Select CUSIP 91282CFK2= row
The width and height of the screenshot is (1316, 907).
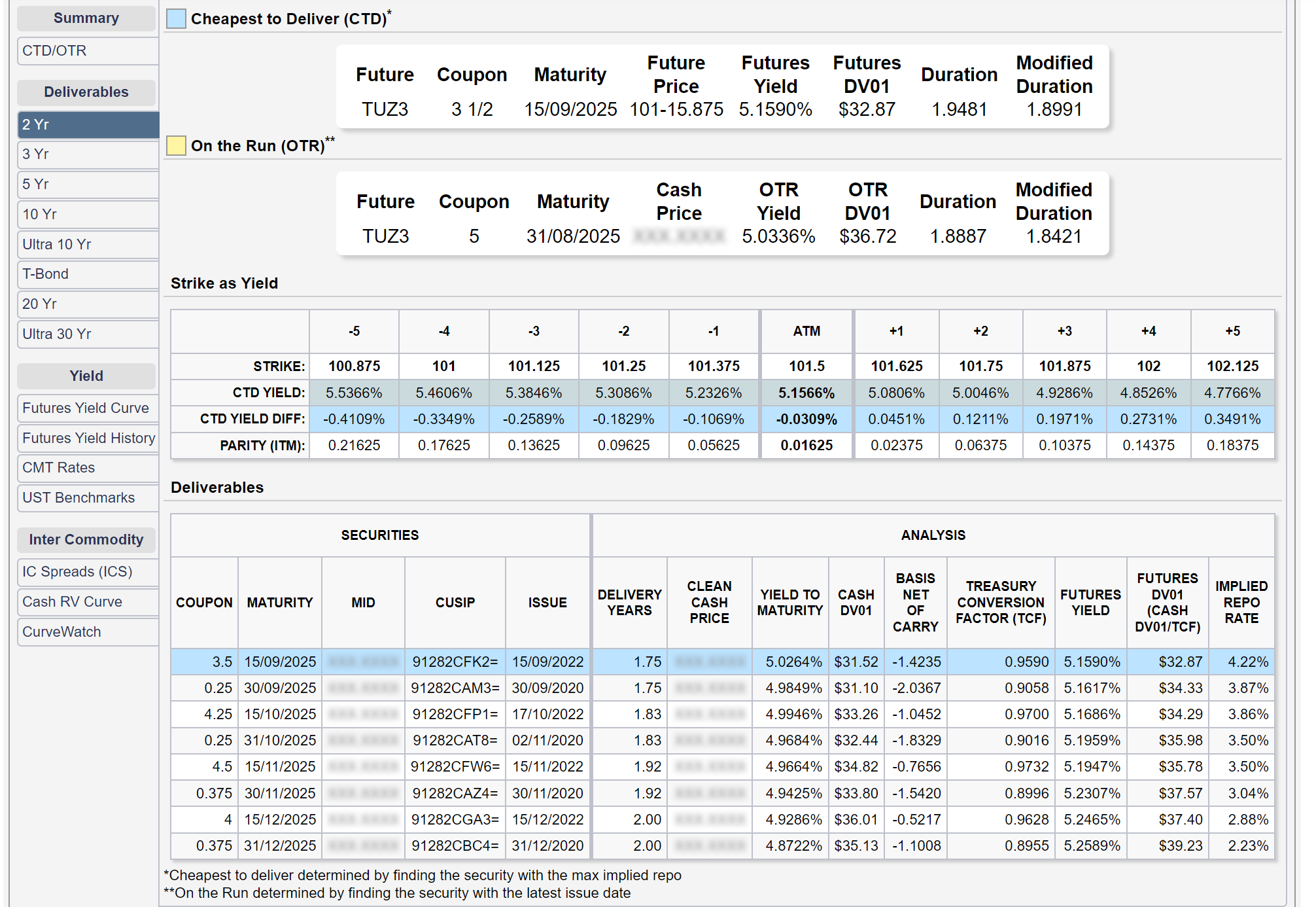tap(723, 662)
